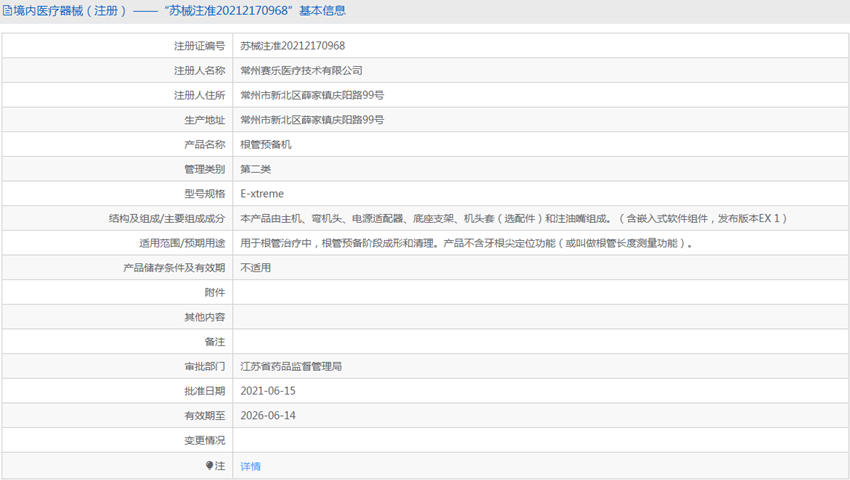Select registrant name 常州赛乐医疗技术有限公司
This screenshot has height=480, width=850.
301,71
